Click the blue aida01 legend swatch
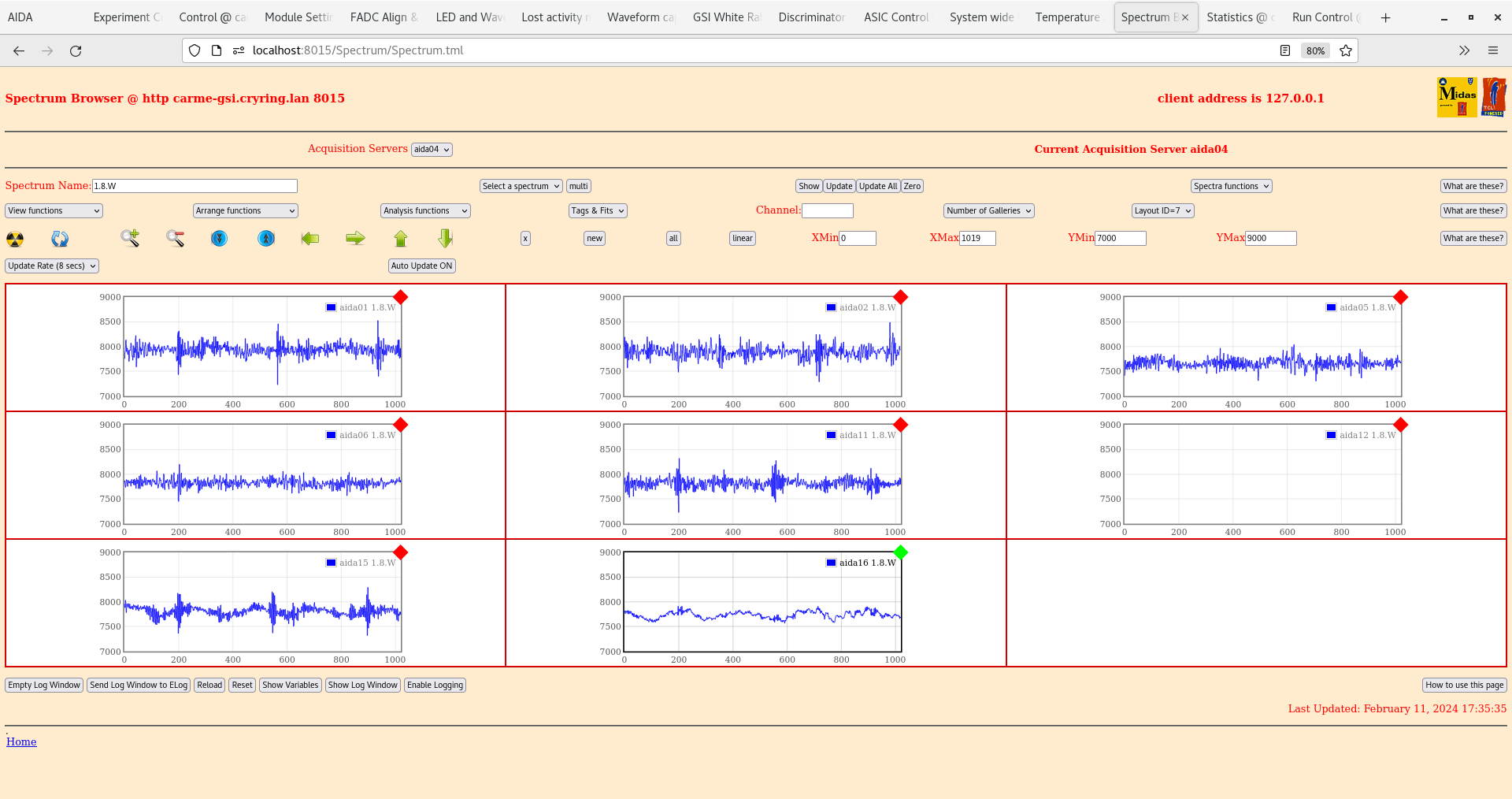 point(332,307)
